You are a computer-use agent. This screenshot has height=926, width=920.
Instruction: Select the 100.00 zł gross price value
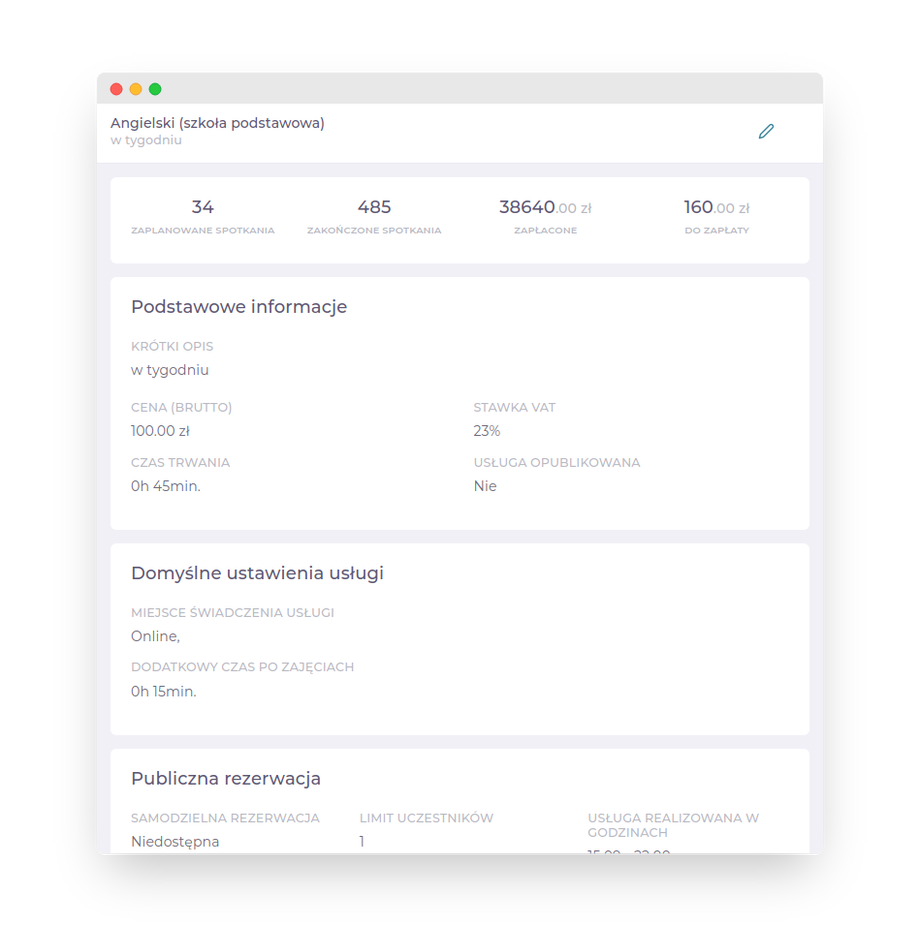click(160, 431)
